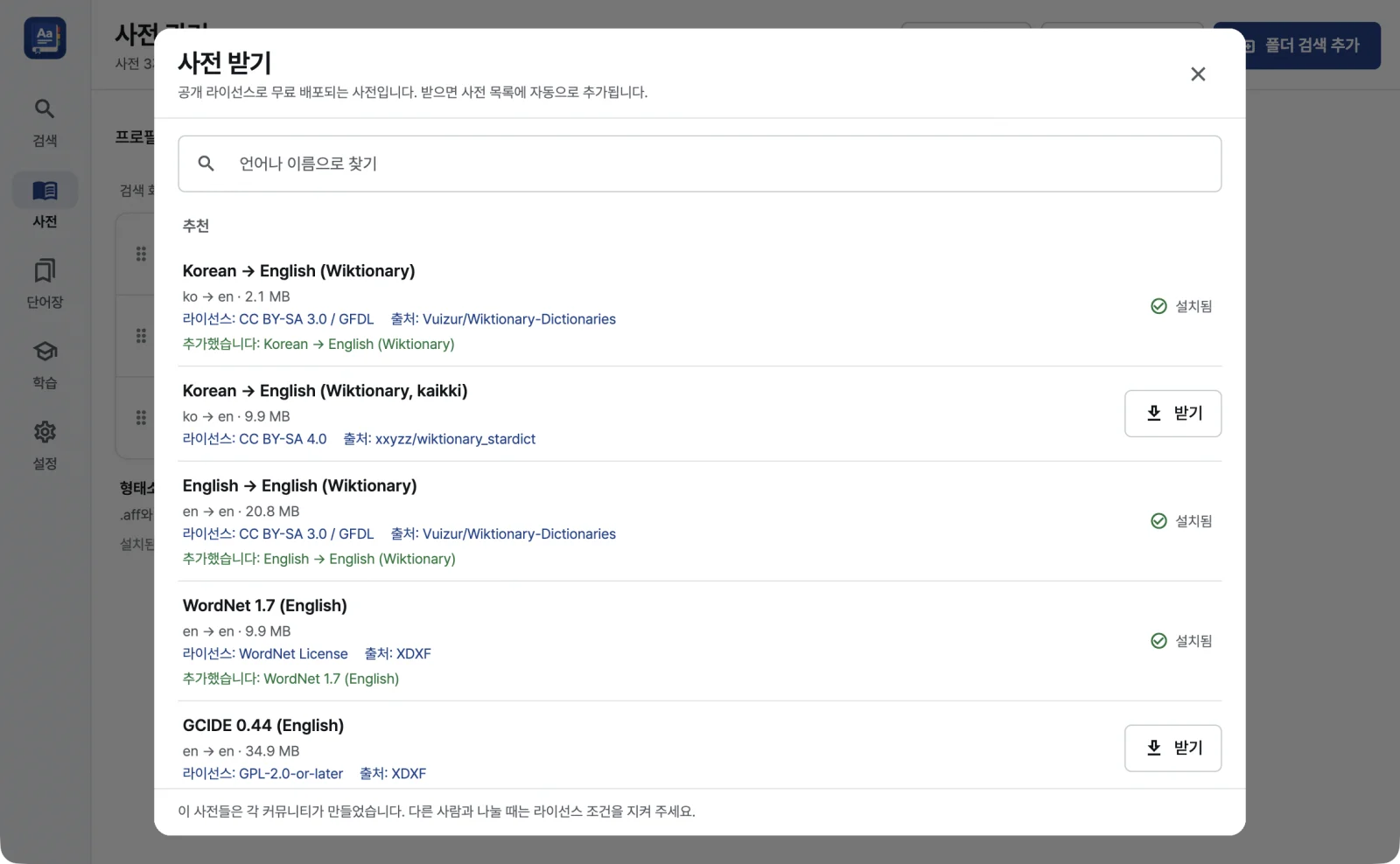This screenshot has width=1400, height=864.
Task: Open the XDXF source link for WordNet
Action: [x=398, y=654]
